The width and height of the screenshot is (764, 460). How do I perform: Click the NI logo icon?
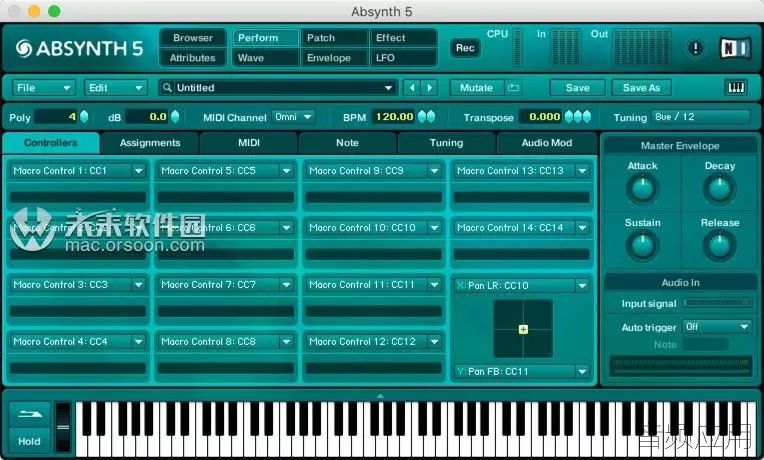[x=735, y=48]
